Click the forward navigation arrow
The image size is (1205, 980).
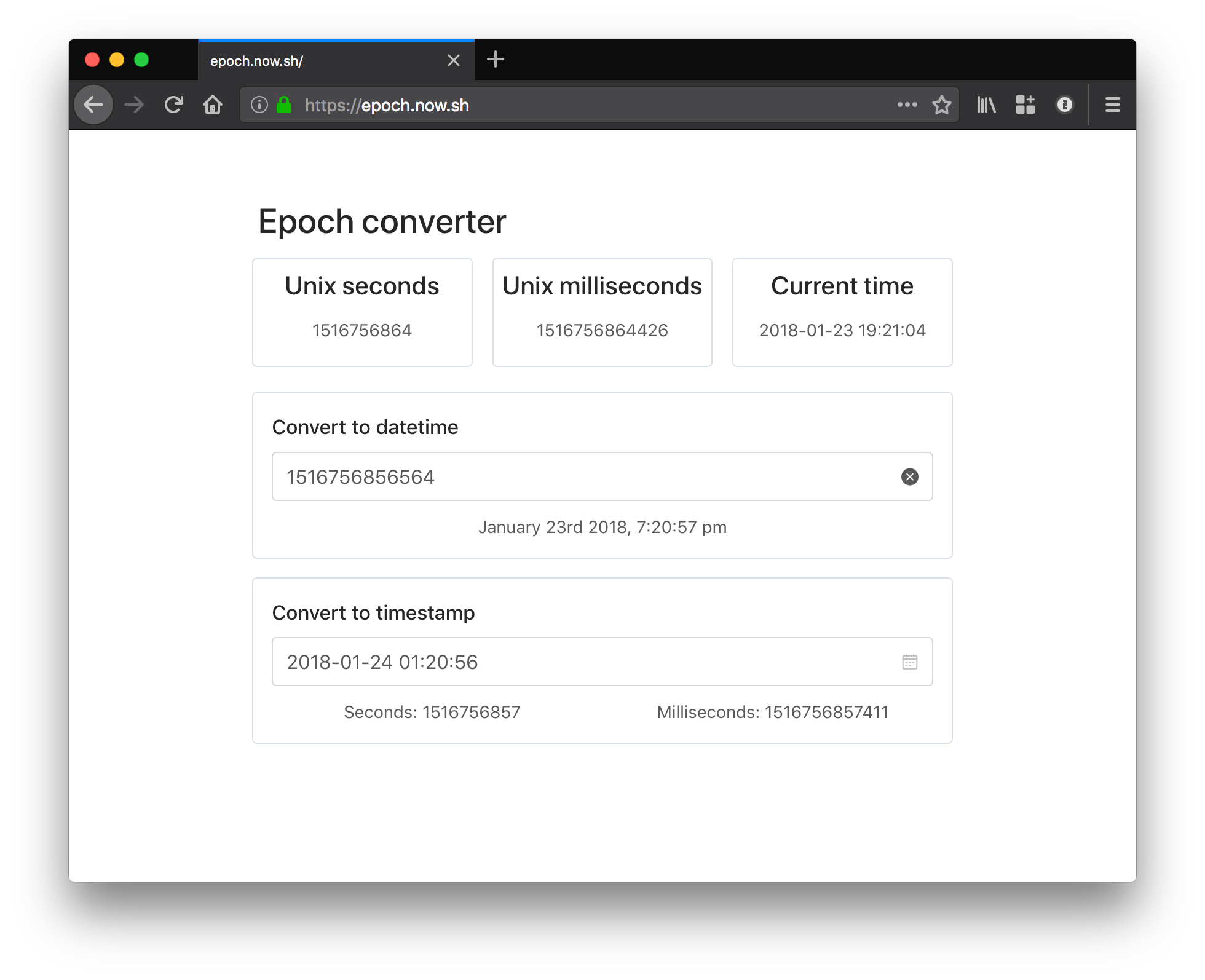[134, 105]
